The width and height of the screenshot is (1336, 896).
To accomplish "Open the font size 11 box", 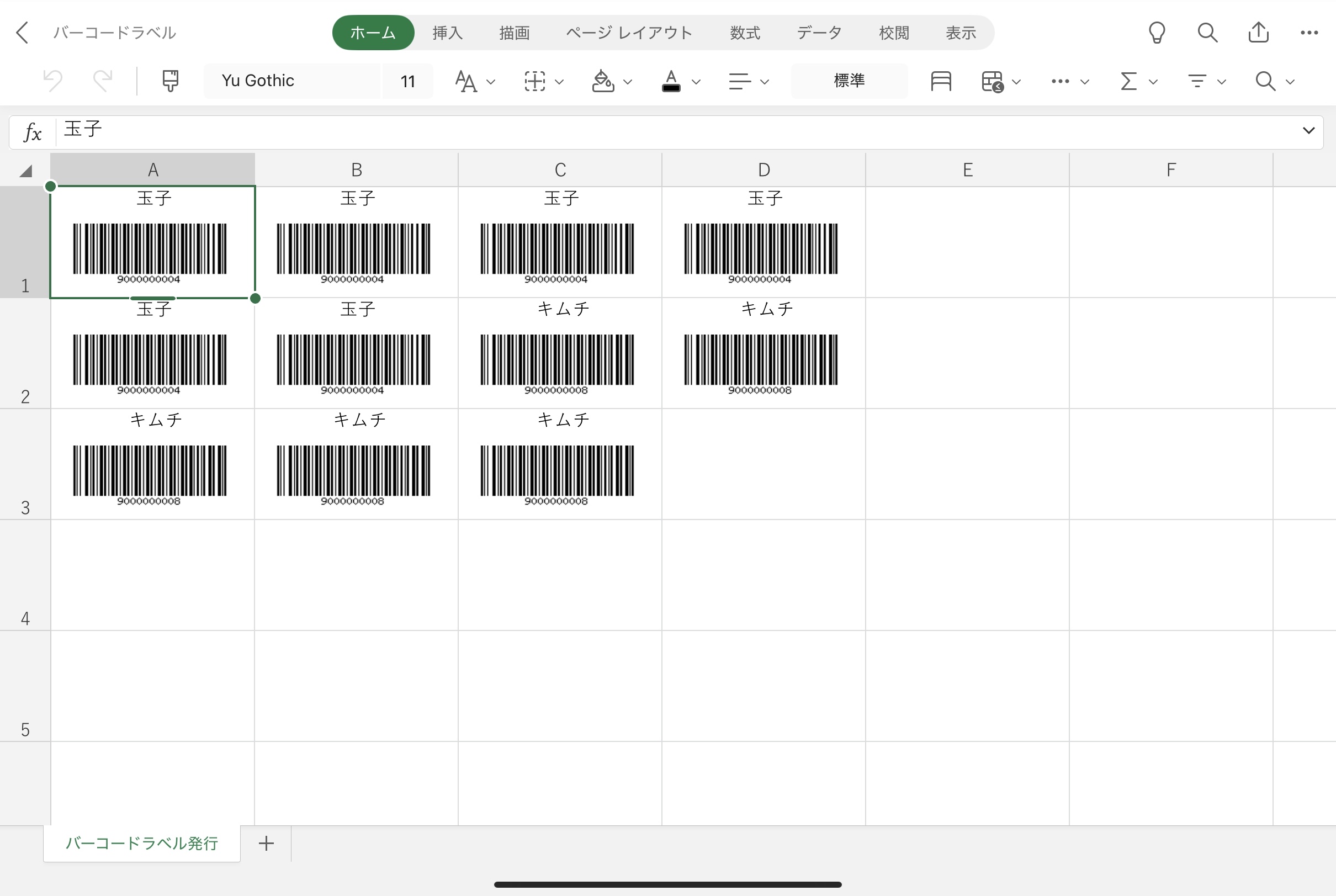I will [407, 81].
